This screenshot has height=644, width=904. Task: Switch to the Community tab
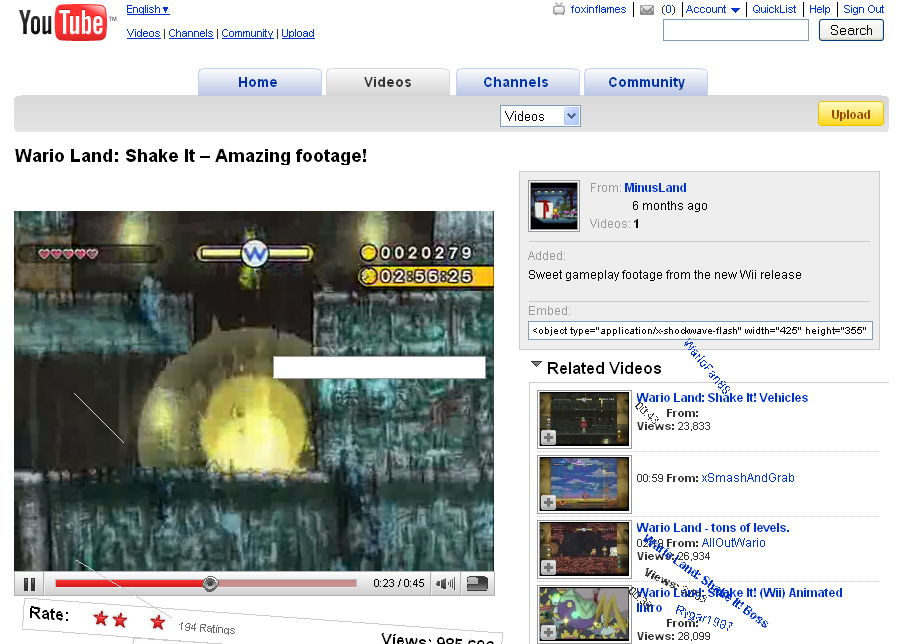[x=646, y=82]
